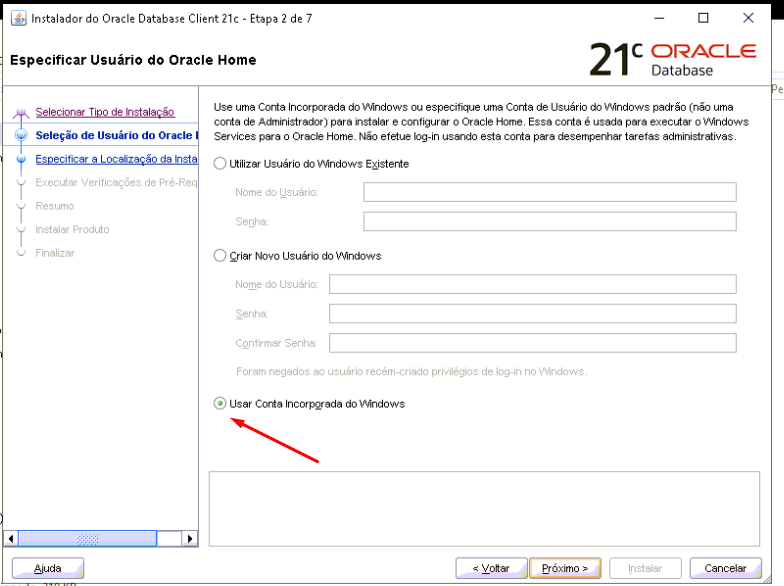The width and height of the screenshot is (784, 586).
Task: Click the Especificar Usuário do Oracle Home heading
Action: click(133, 60)
